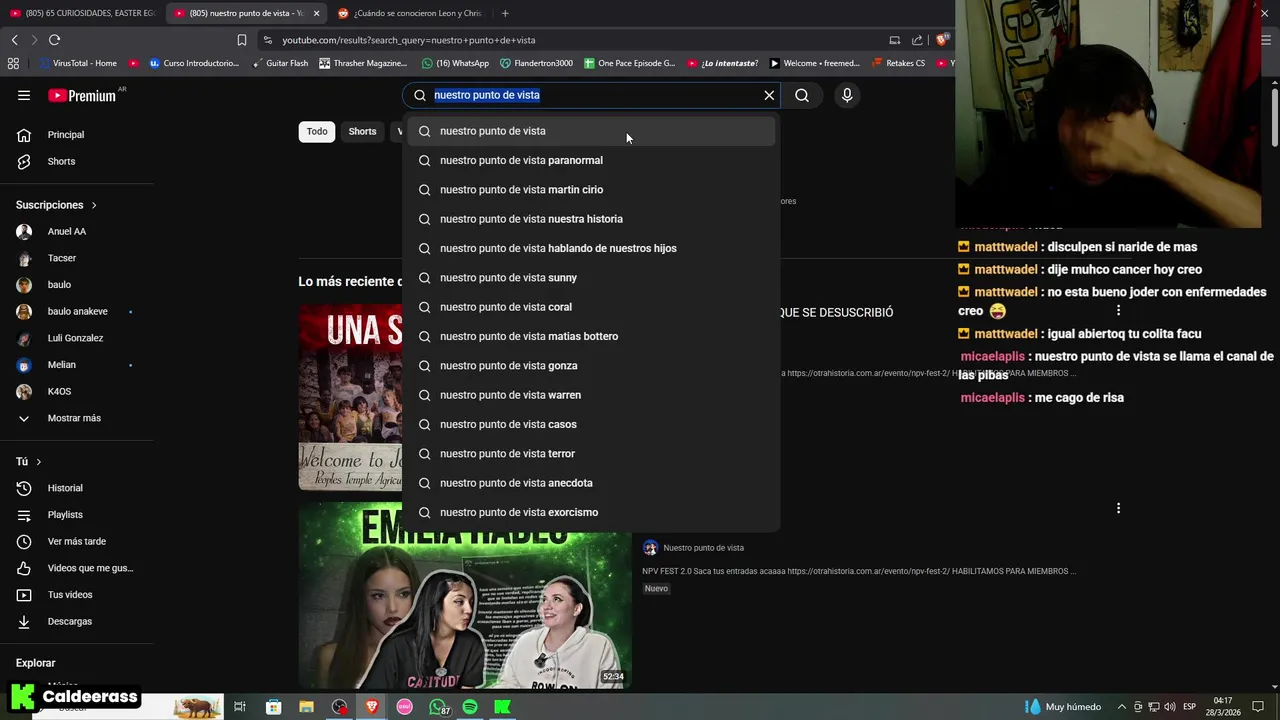Clear the search box with the X
Screen dimensions: 1280x720
tap(769, 95)
